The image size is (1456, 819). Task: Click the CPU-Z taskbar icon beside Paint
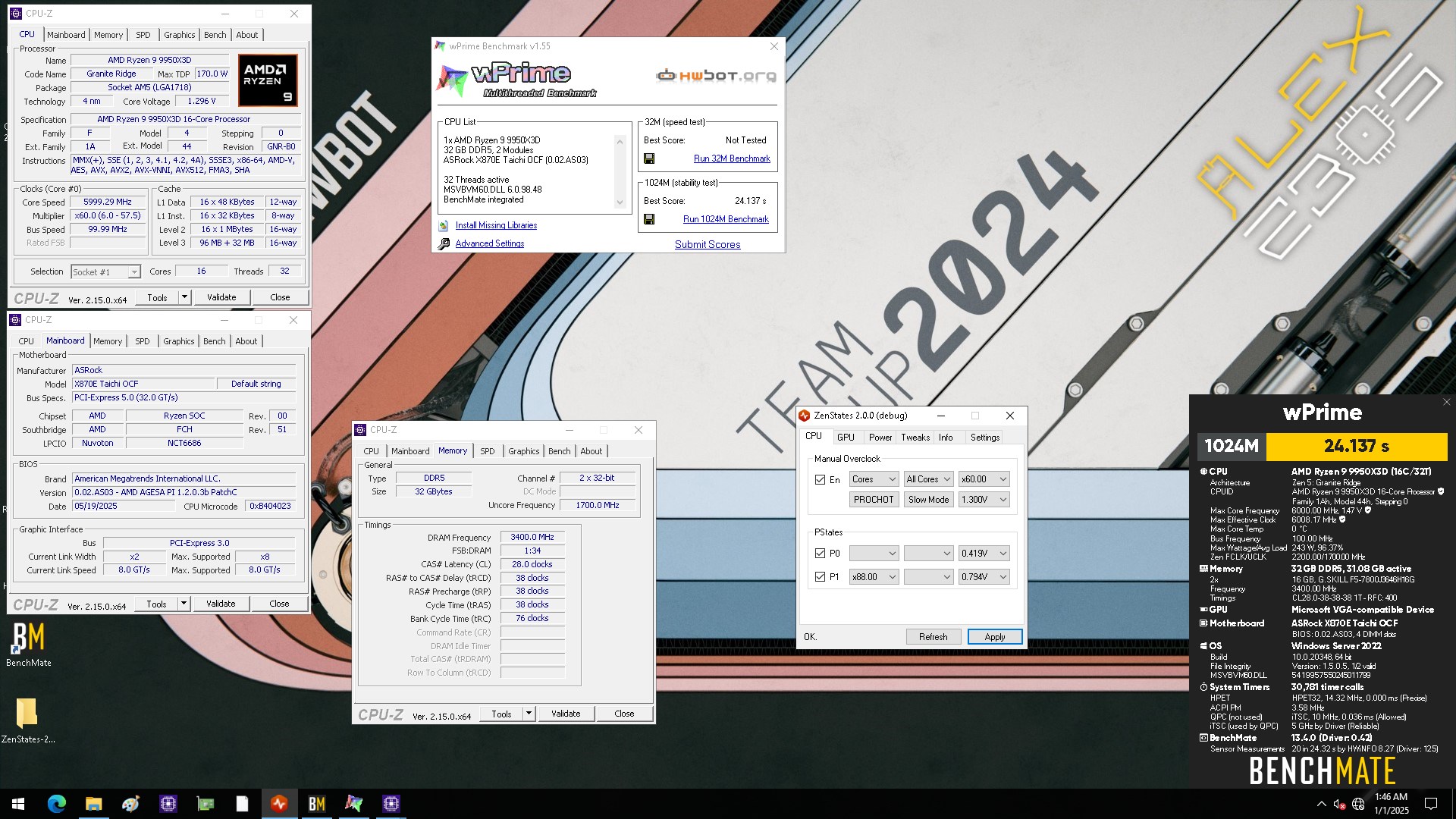(168, 804)
